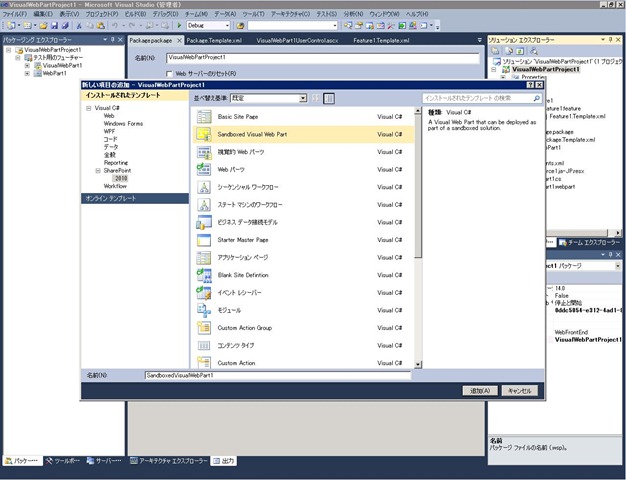The height and width of the screenshot is (480, 626).
Task: Pick the Custom Action Group template icon
Action: click(204, 327)
